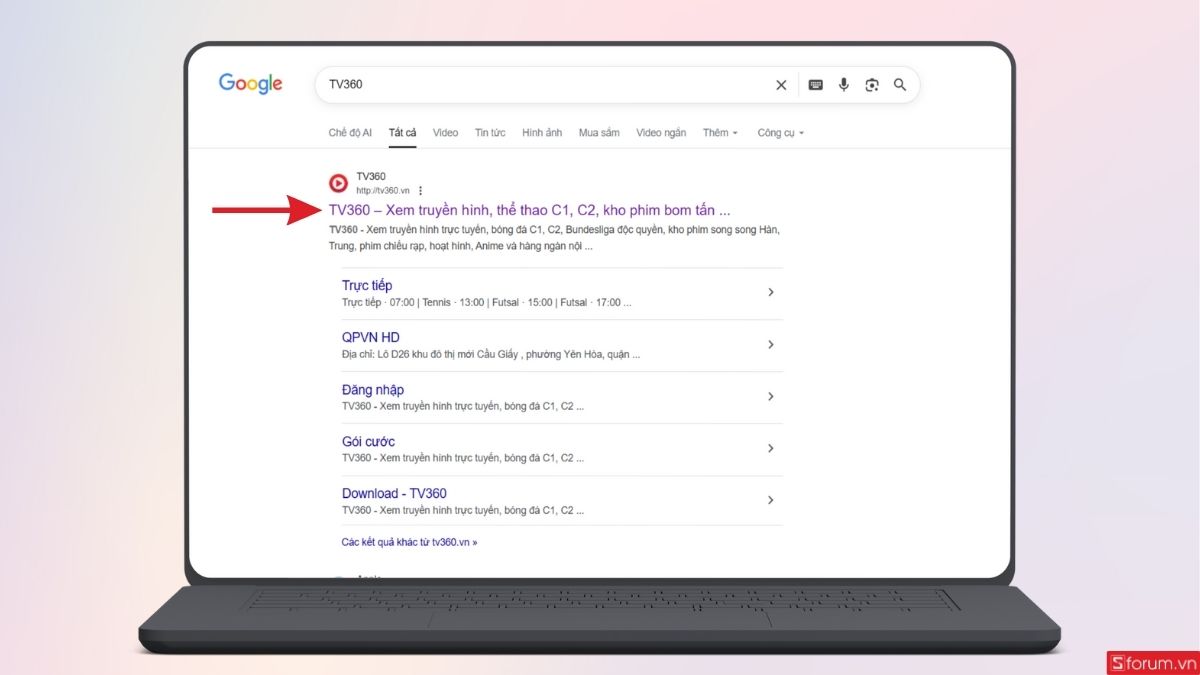
Task: Expand the Công cụ dropdown
Action: (780, 133)
